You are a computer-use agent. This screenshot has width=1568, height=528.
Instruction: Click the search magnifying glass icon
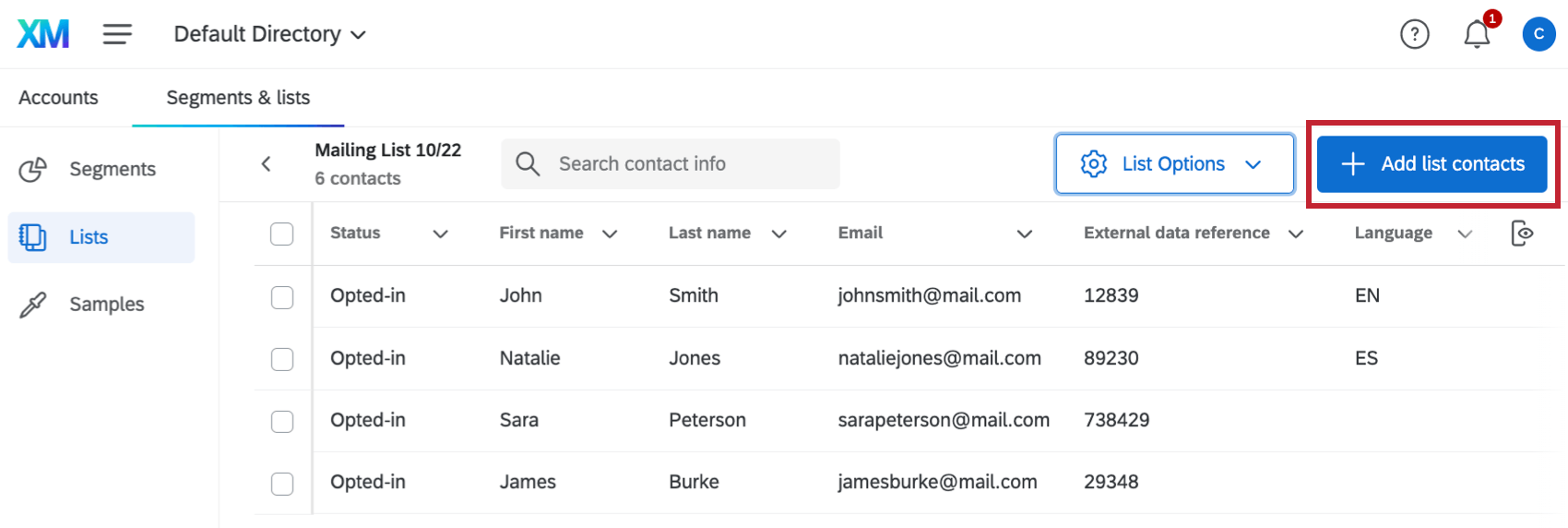point(528,164)
